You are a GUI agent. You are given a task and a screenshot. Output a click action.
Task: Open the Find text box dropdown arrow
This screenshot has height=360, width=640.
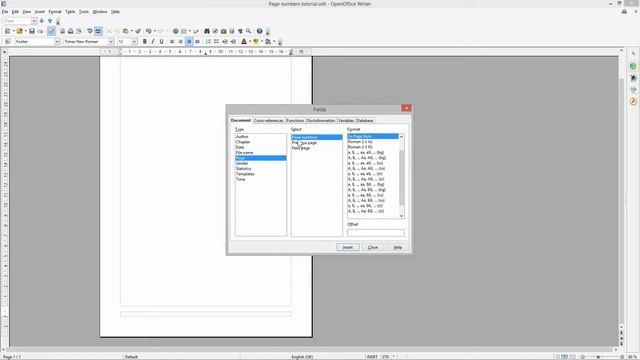[34, 21]
